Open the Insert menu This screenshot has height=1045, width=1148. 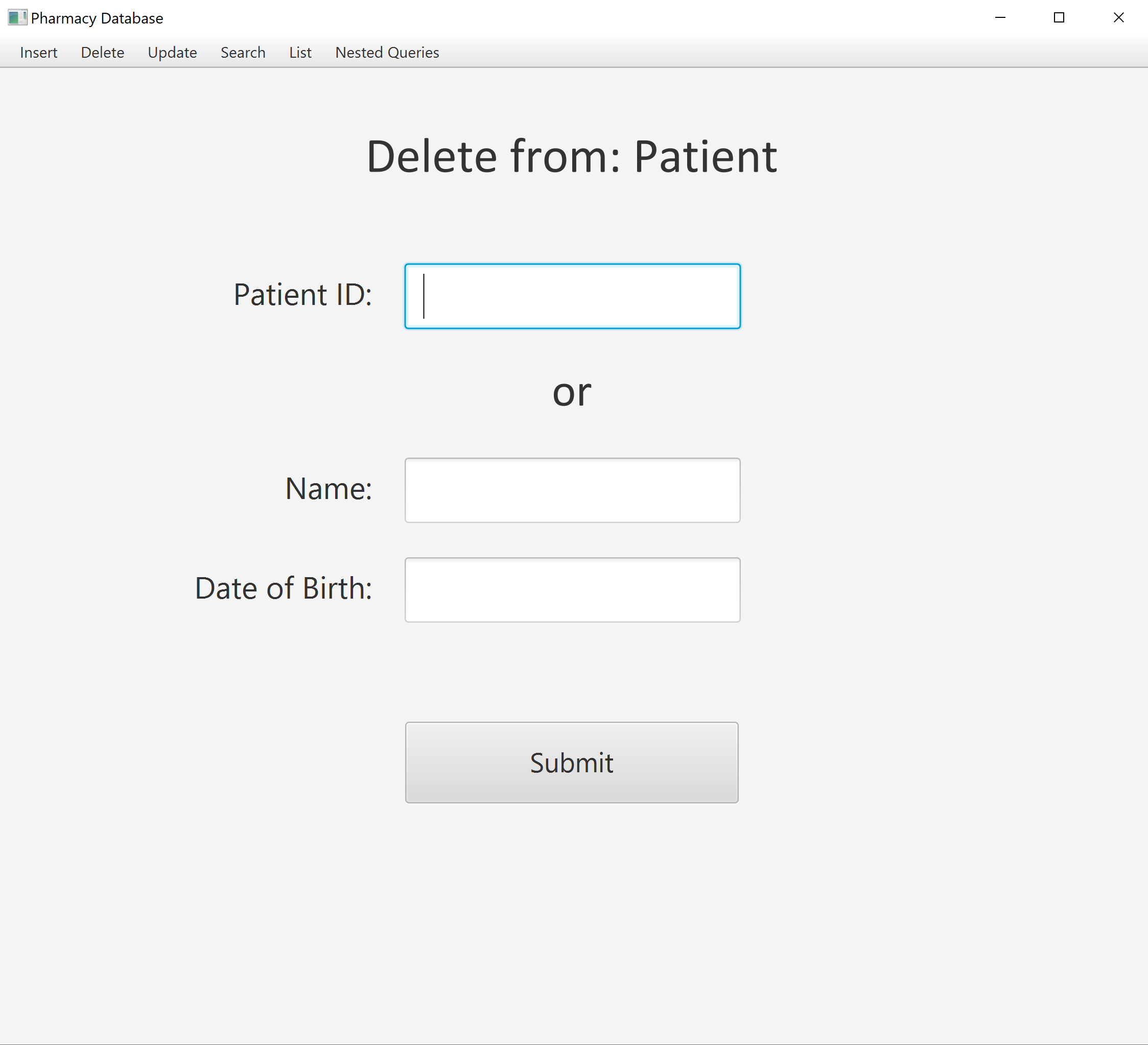coord(39,53)
